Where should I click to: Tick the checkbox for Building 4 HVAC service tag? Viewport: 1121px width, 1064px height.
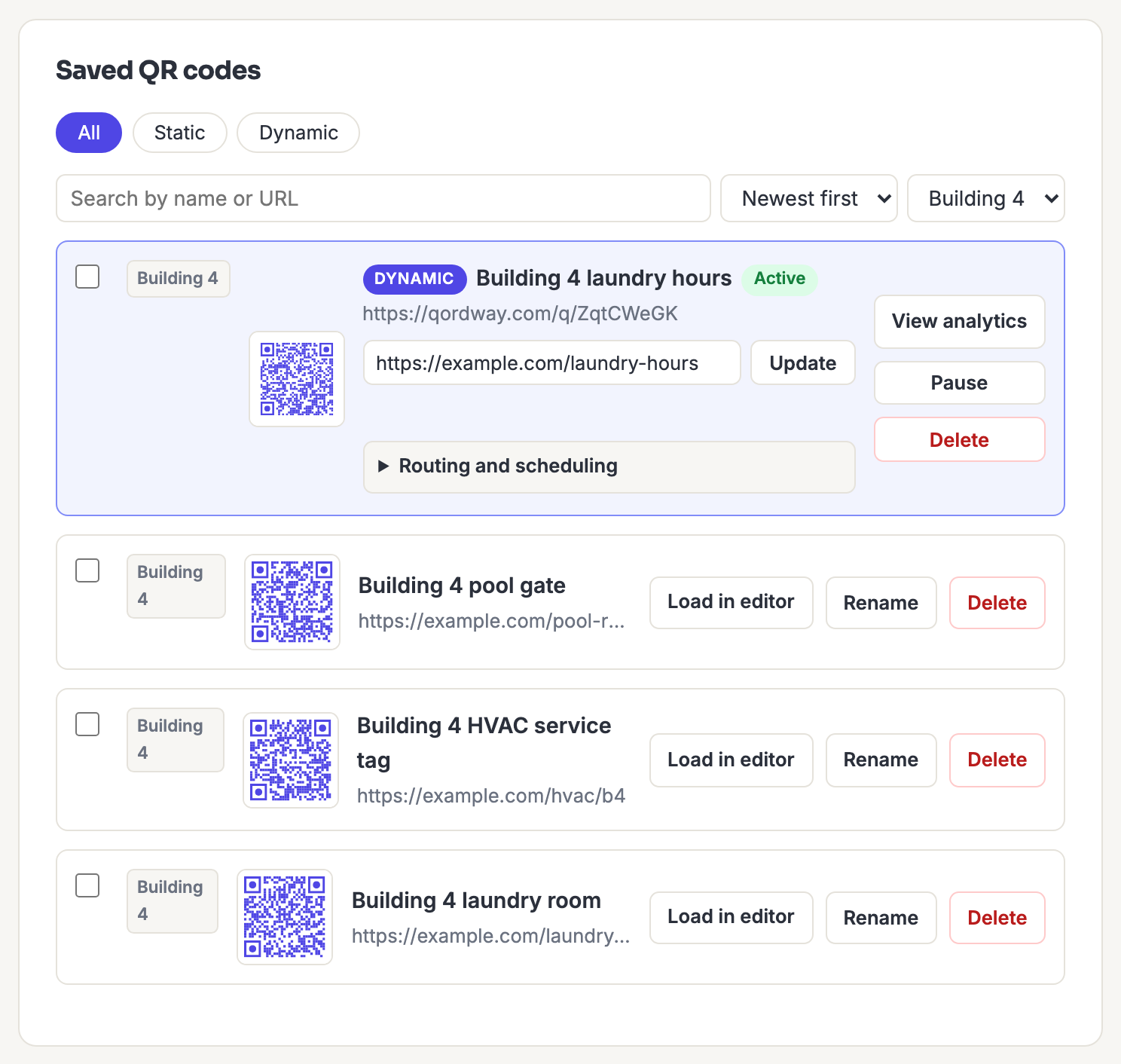click(x=87, y=724)
